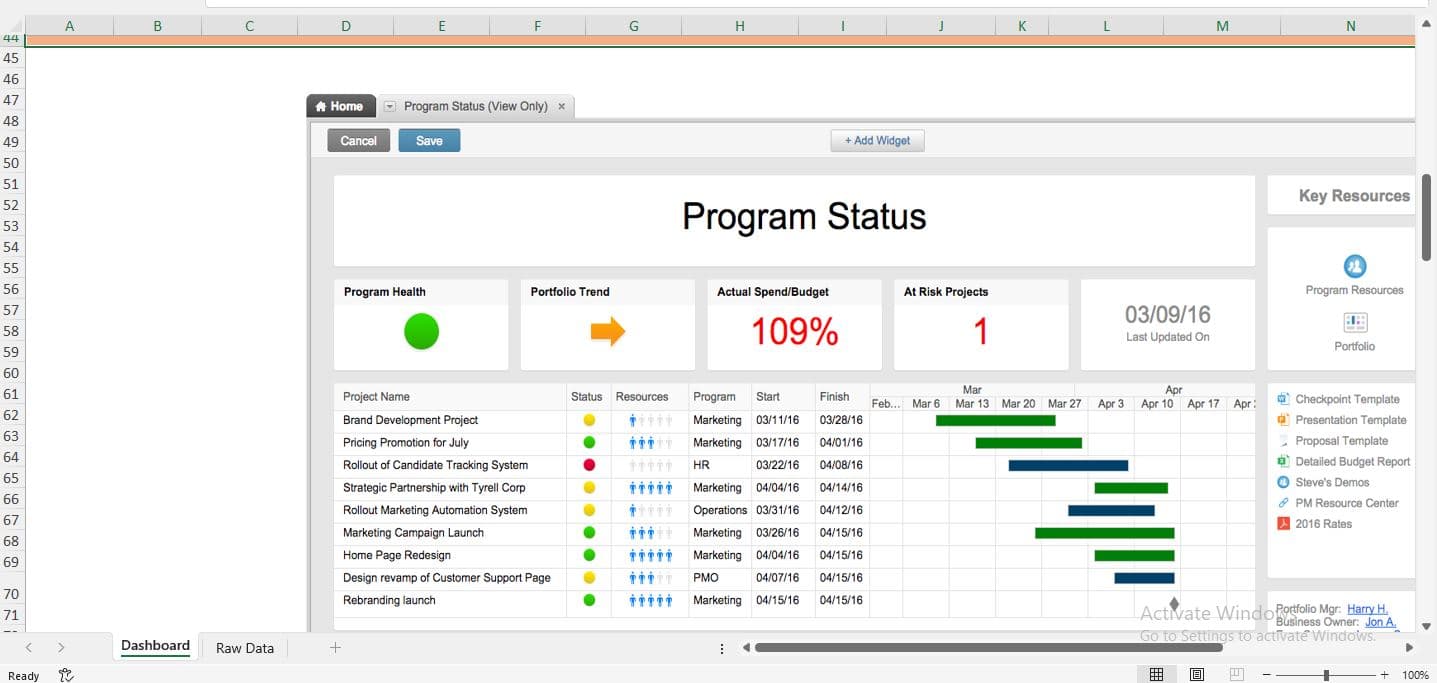1437x683 pixels.
Task: Open the Jon A. business owner link
Action: pos(1380,622)
